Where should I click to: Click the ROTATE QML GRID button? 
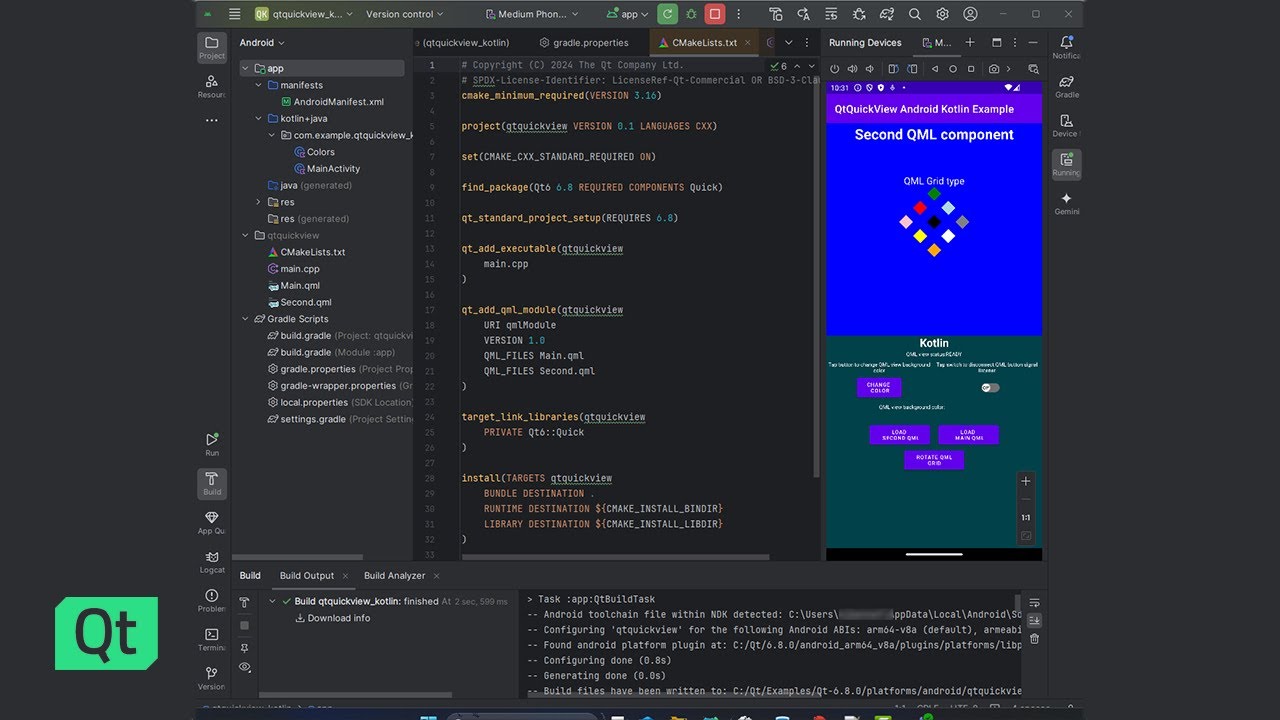[934, 460]
